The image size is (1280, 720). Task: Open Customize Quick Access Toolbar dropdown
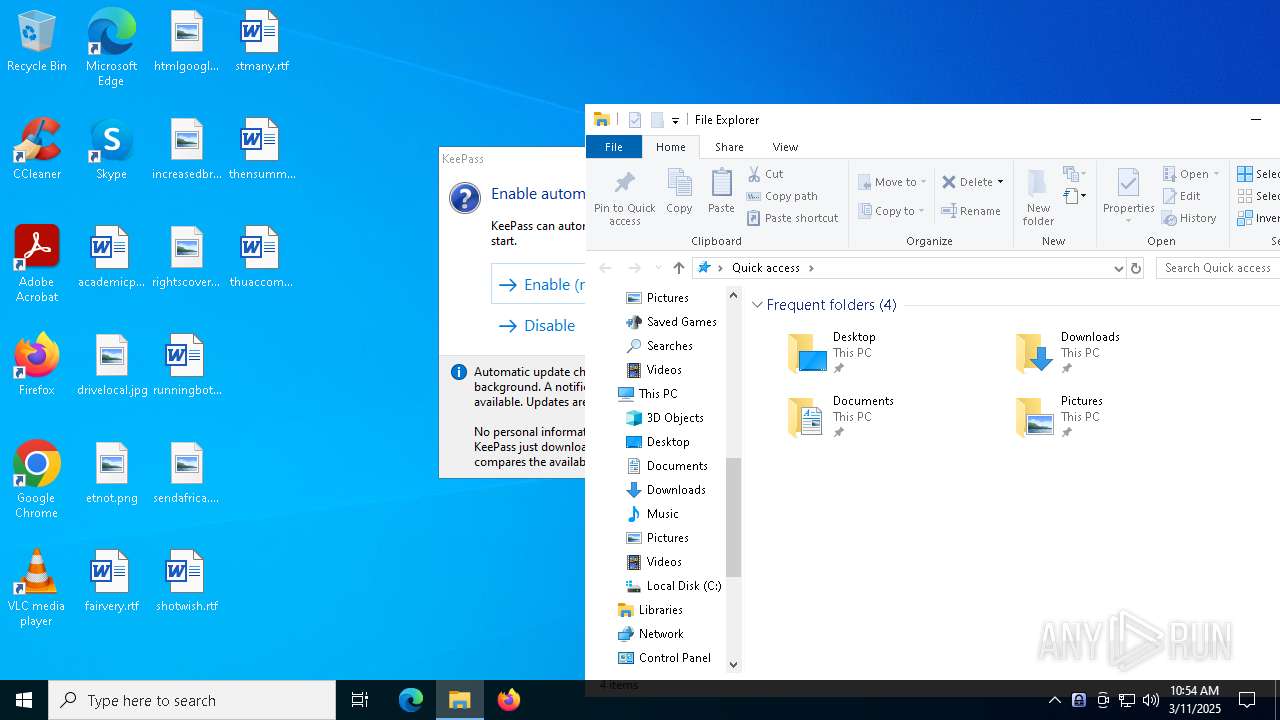pyautogui.click(x=675, y=120)
